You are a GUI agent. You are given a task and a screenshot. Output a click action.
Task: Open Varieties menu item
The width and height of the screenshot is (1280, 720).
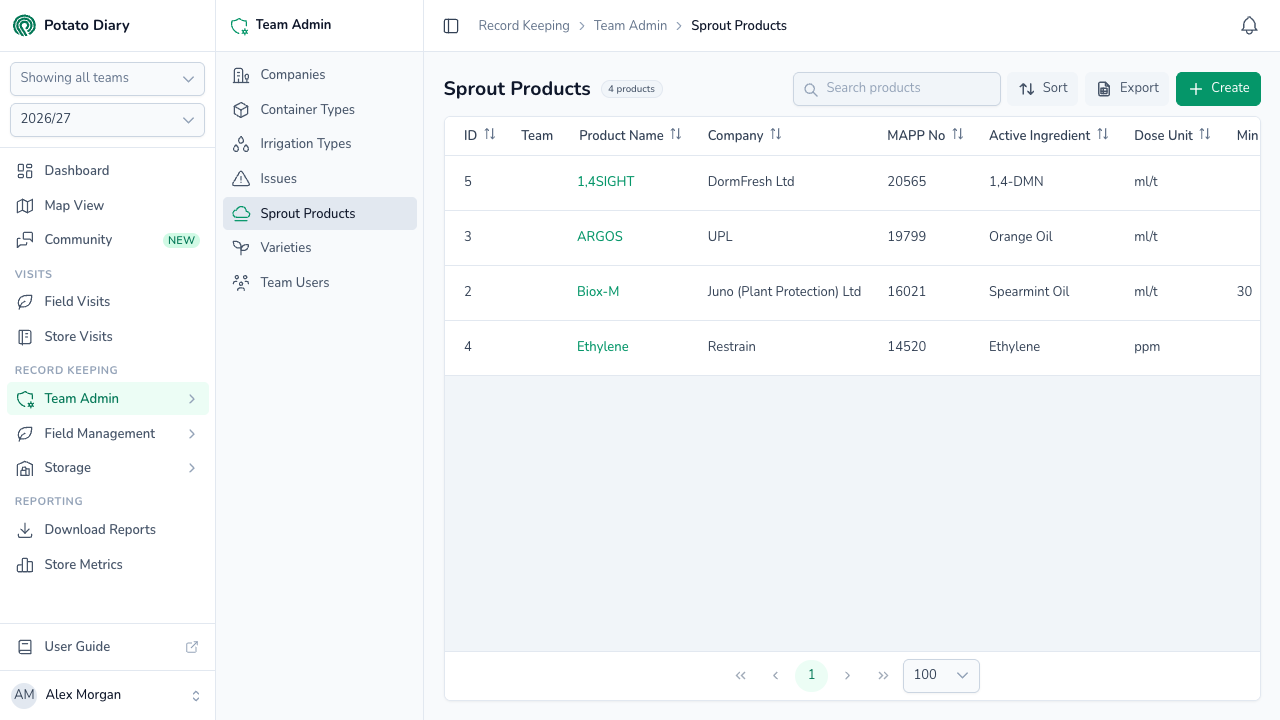click(320, 248)
